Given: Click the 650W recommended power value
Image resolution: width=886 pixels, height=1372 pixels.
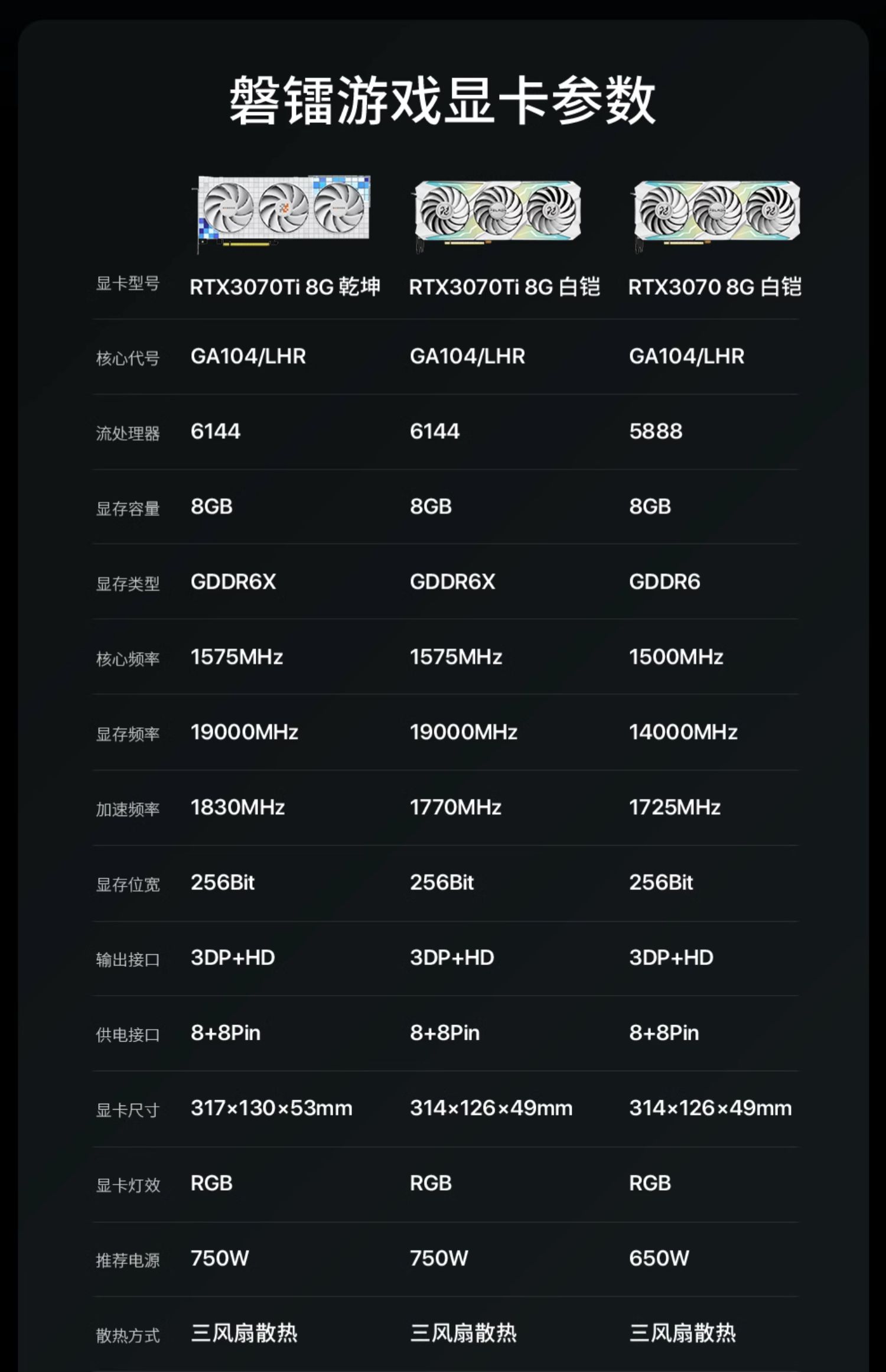Looking at the screenshot, I should pyautogui.click(x=659, y=1259).
